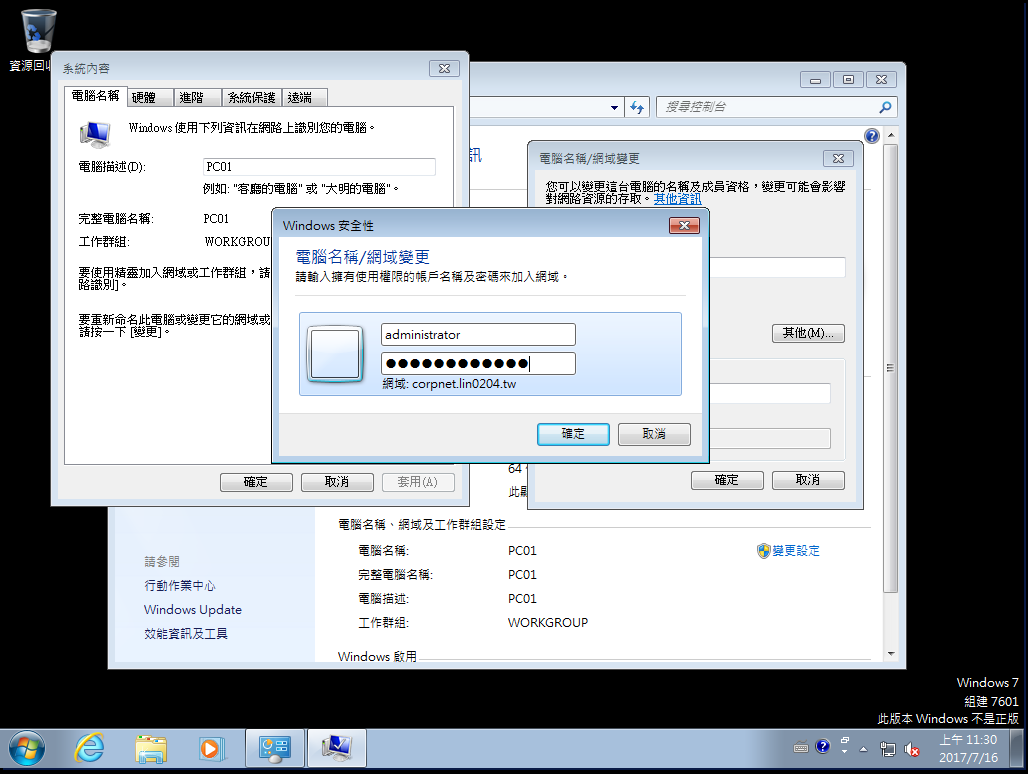Switch to the 系統保護 tab
The width and height of the screenshot is (1028, 774).
coord(252,98)
